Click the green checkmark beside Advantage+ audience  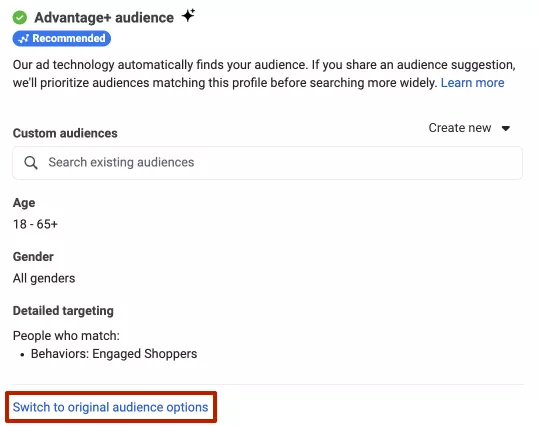coord(20,17)
